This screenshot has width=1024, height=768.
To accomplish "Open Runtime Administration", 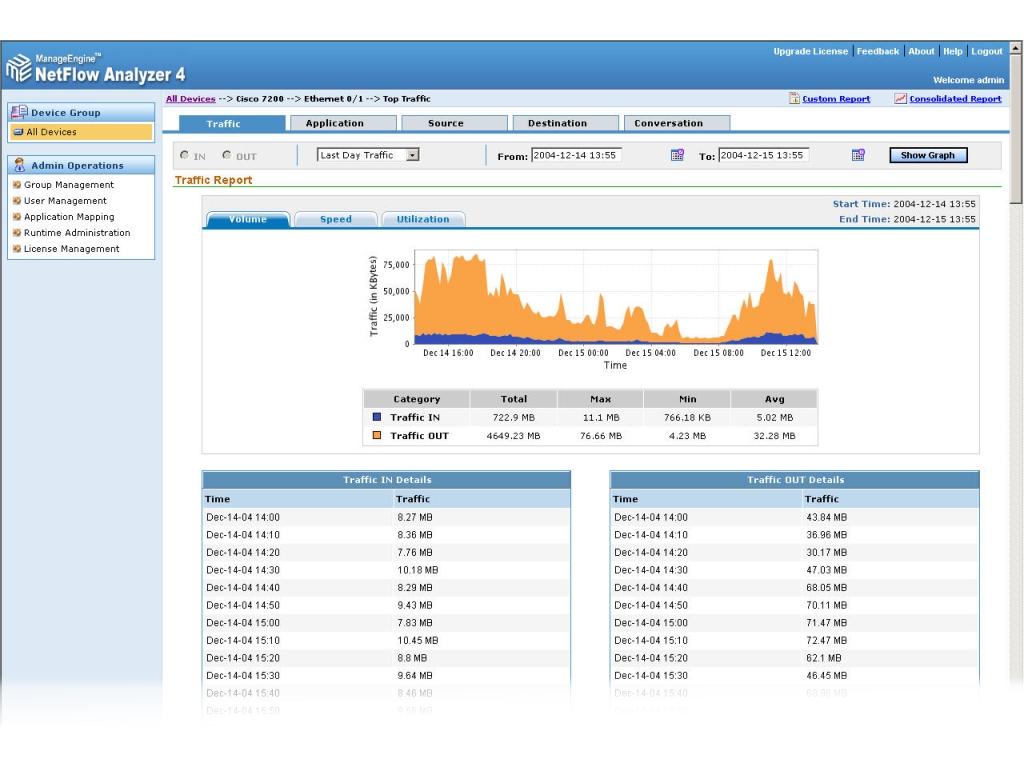I will pos(77,232).
